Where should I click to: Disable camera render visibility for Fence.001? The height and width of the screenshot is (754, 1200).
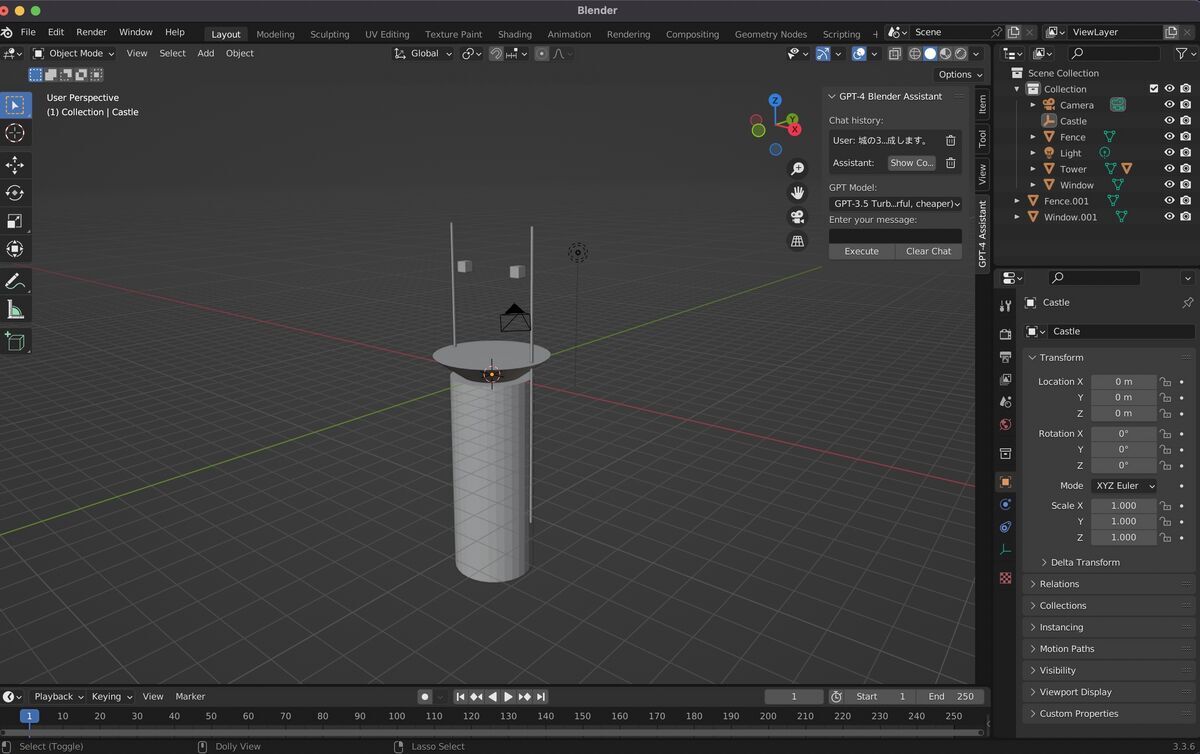pyautogui.click(x=1186, y=200)
